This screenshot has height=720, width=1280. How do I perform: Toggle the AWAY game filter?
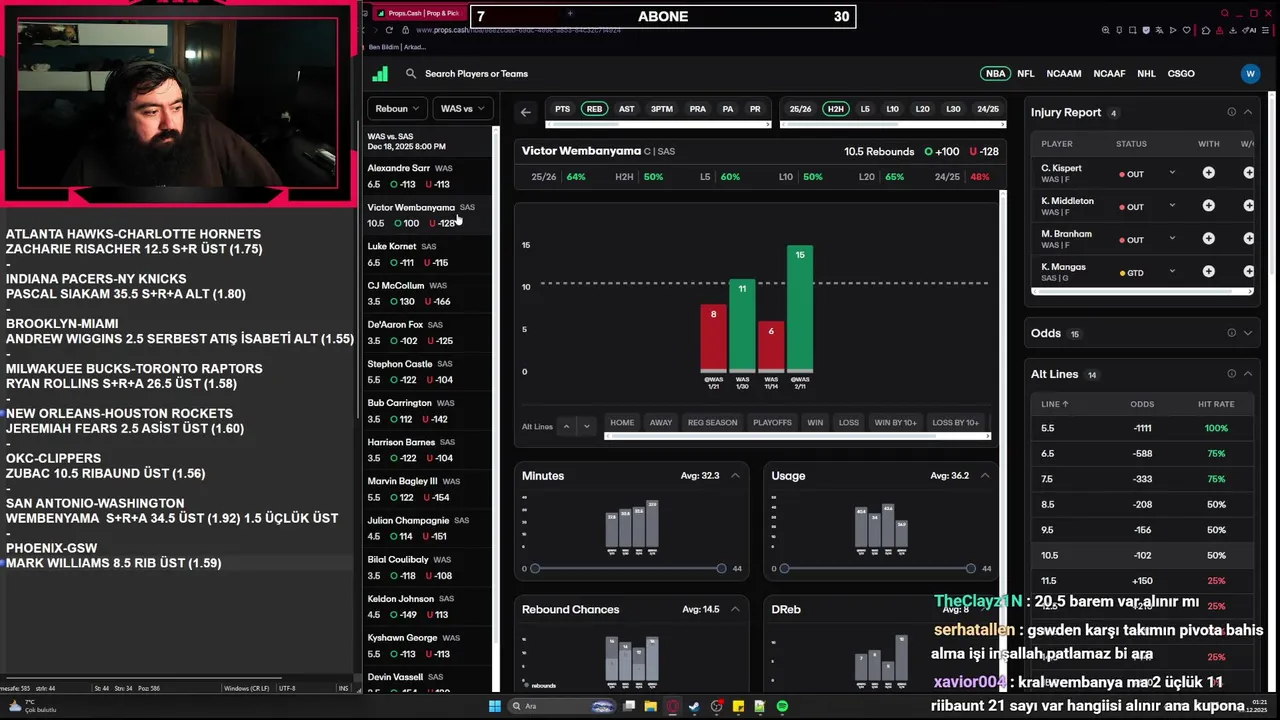(x=661, y=422)
